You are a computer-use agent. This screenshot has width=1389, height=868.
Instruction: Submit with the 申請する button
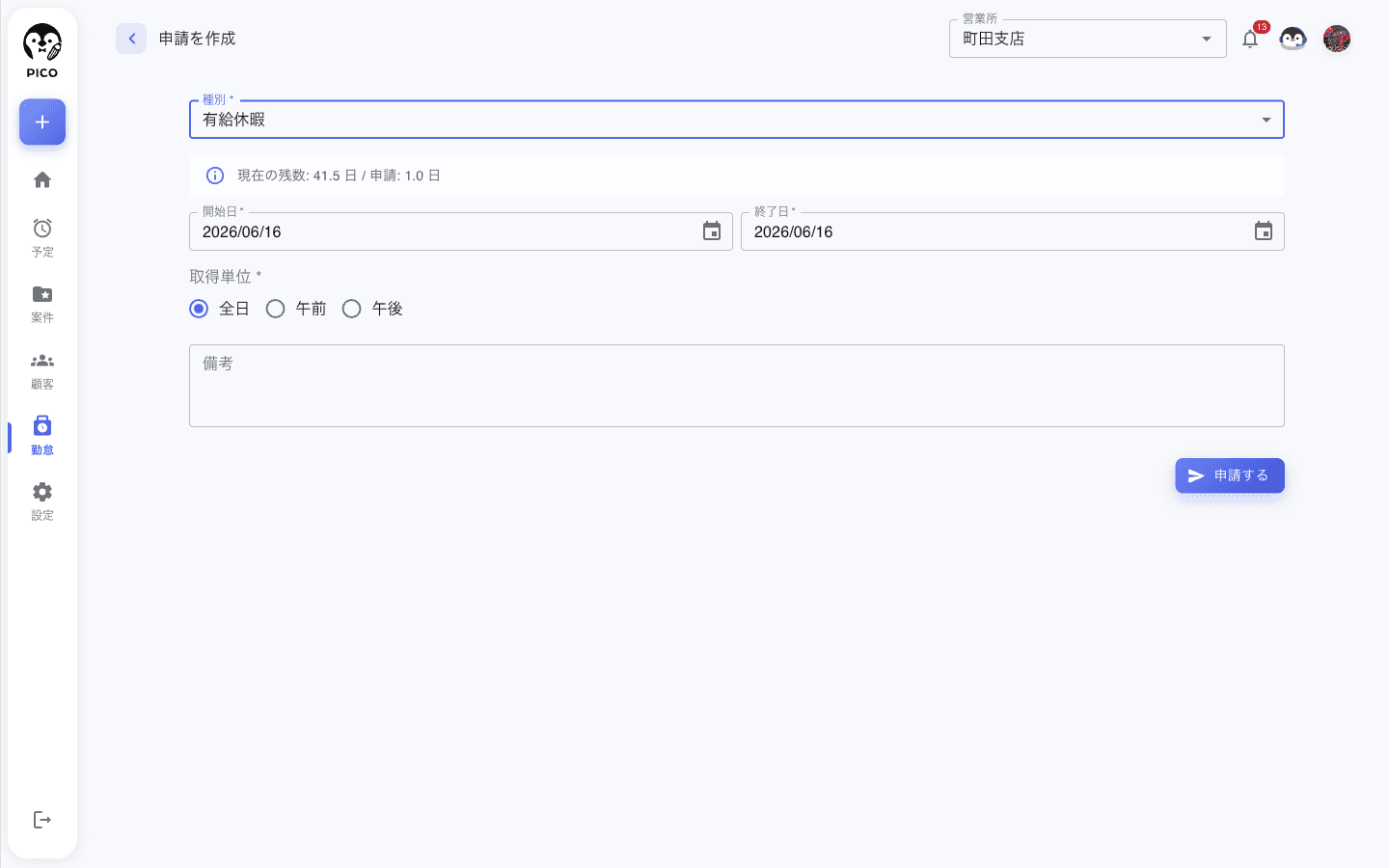tap(1230, 475)
